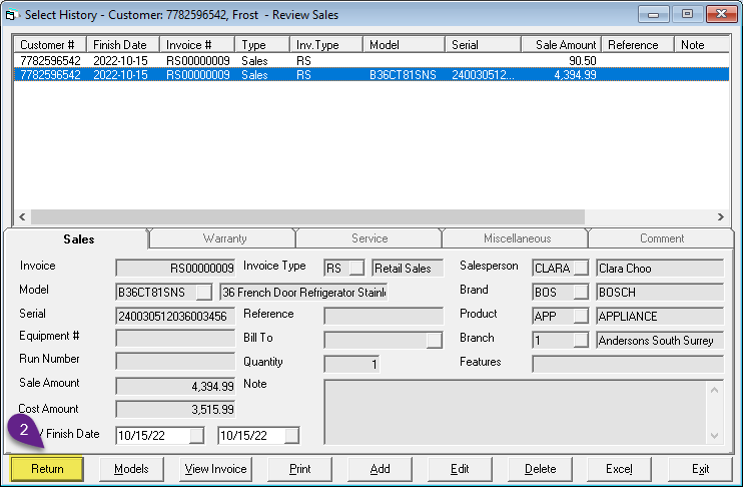Select the row with amount 90.50

click(372, 61)
